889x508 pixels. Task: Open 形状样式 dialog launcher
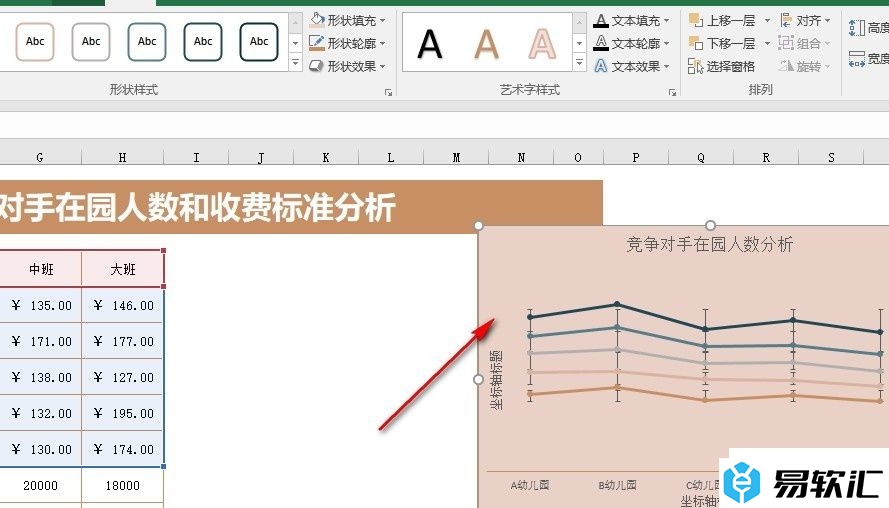click(388, 92)
